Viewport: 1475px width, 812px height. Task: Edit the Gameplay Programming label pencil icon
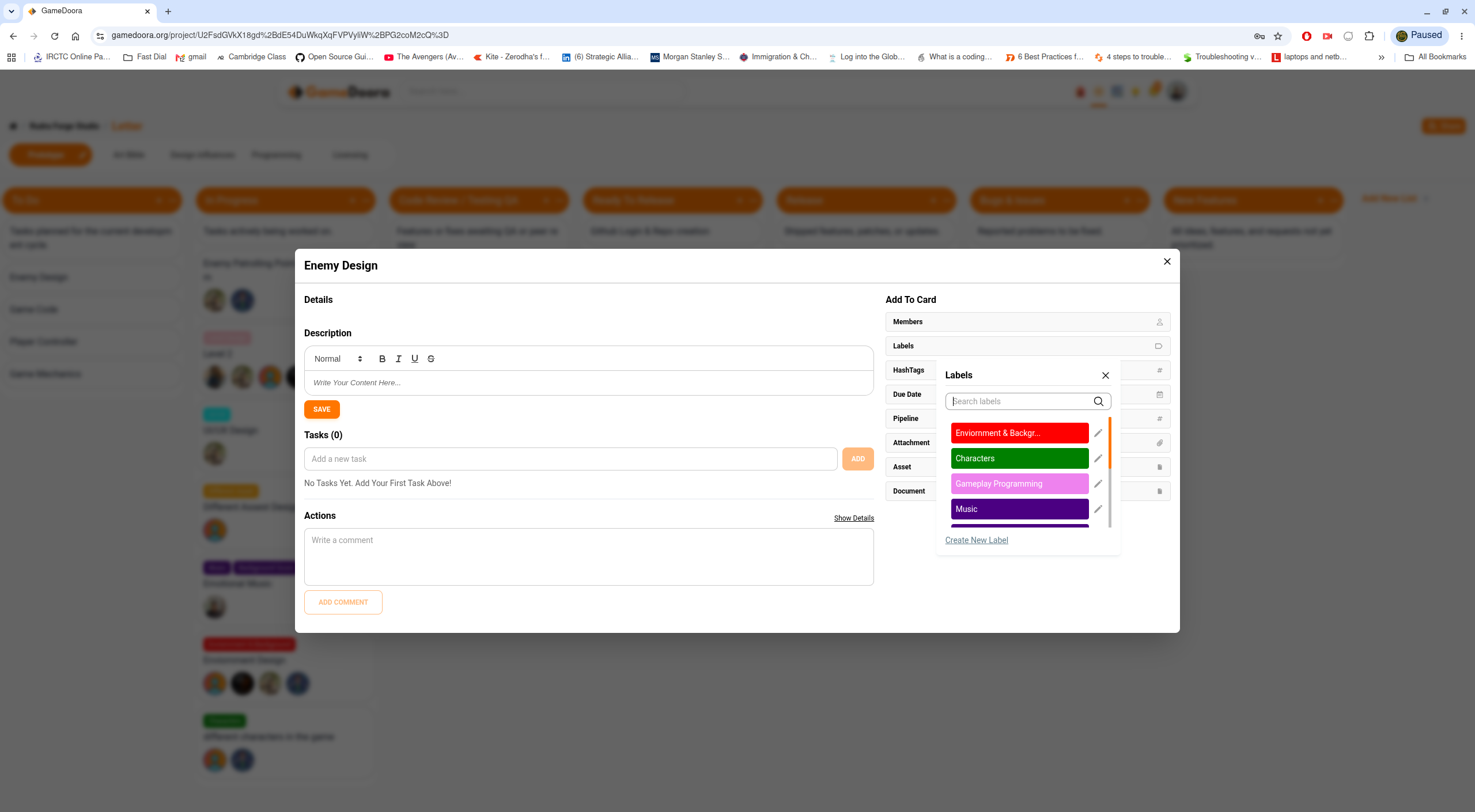coord(1098,484)
